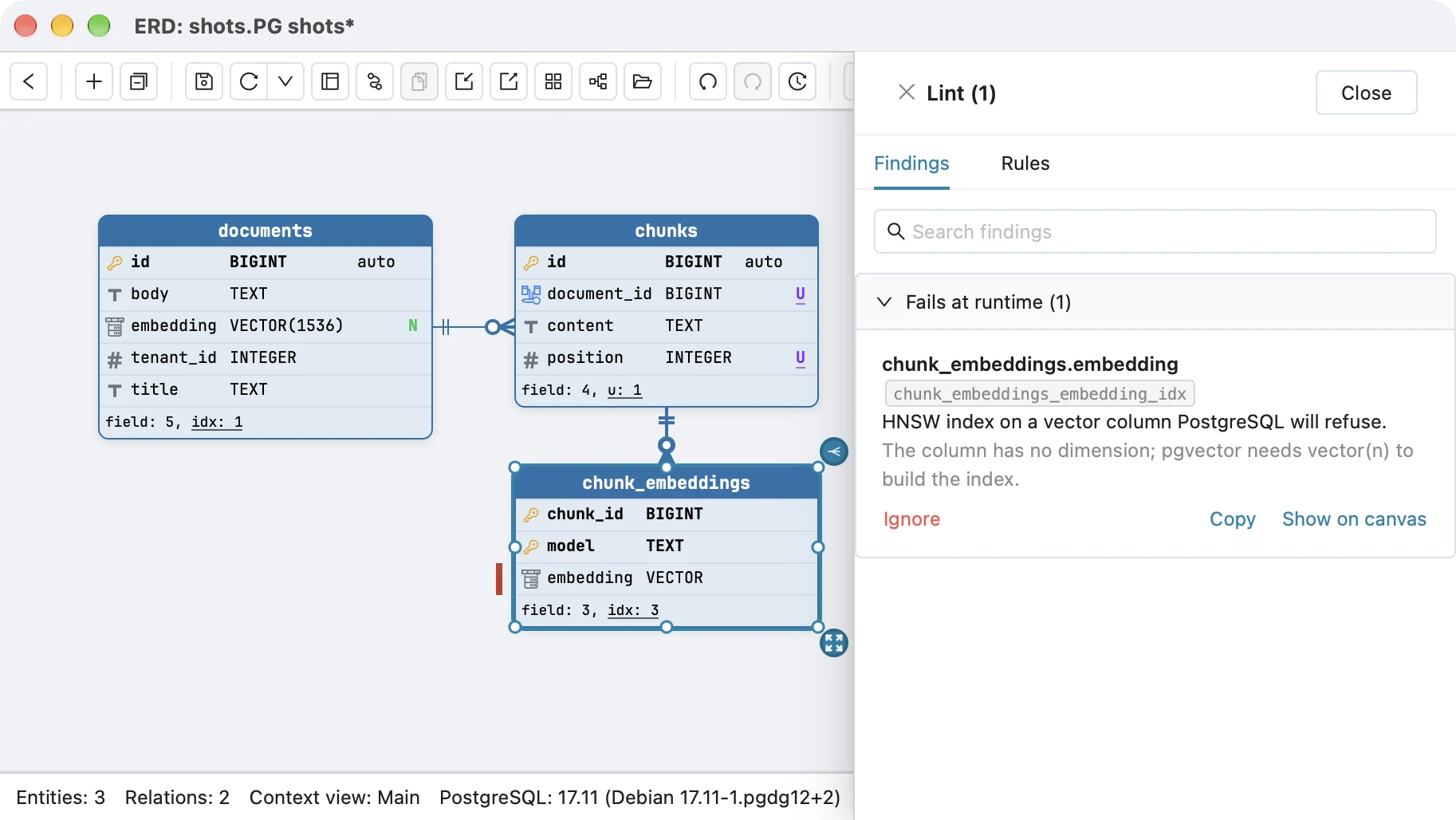Click the Ignore link for the finding
The image size is (1456, 820).
(911, 519)
